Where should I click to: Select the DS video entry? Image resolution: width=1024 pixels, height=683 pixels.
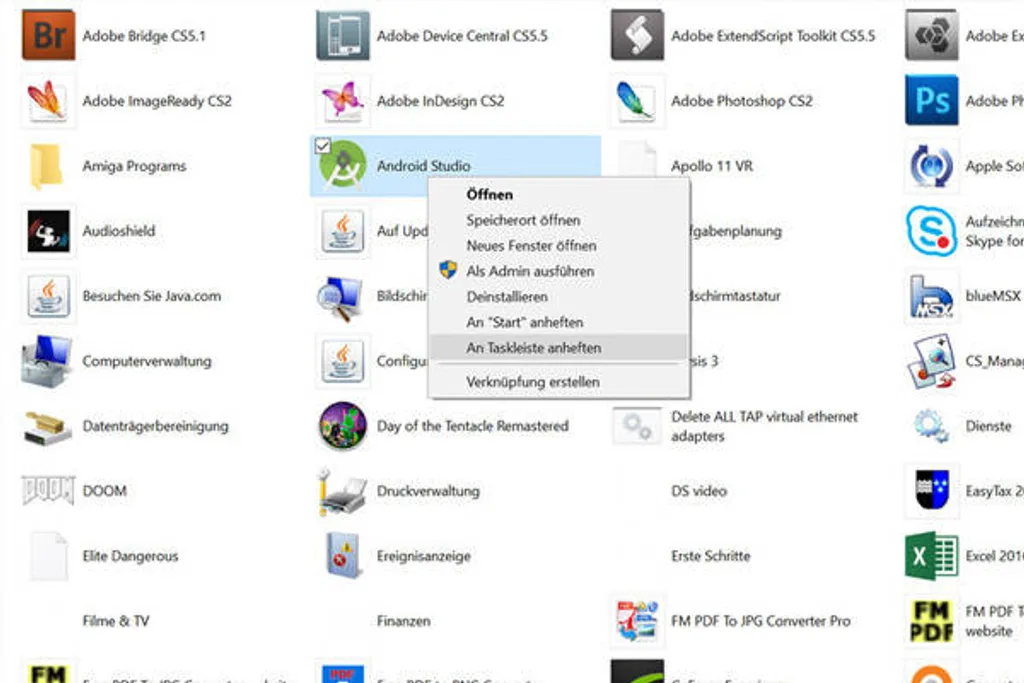699,491
